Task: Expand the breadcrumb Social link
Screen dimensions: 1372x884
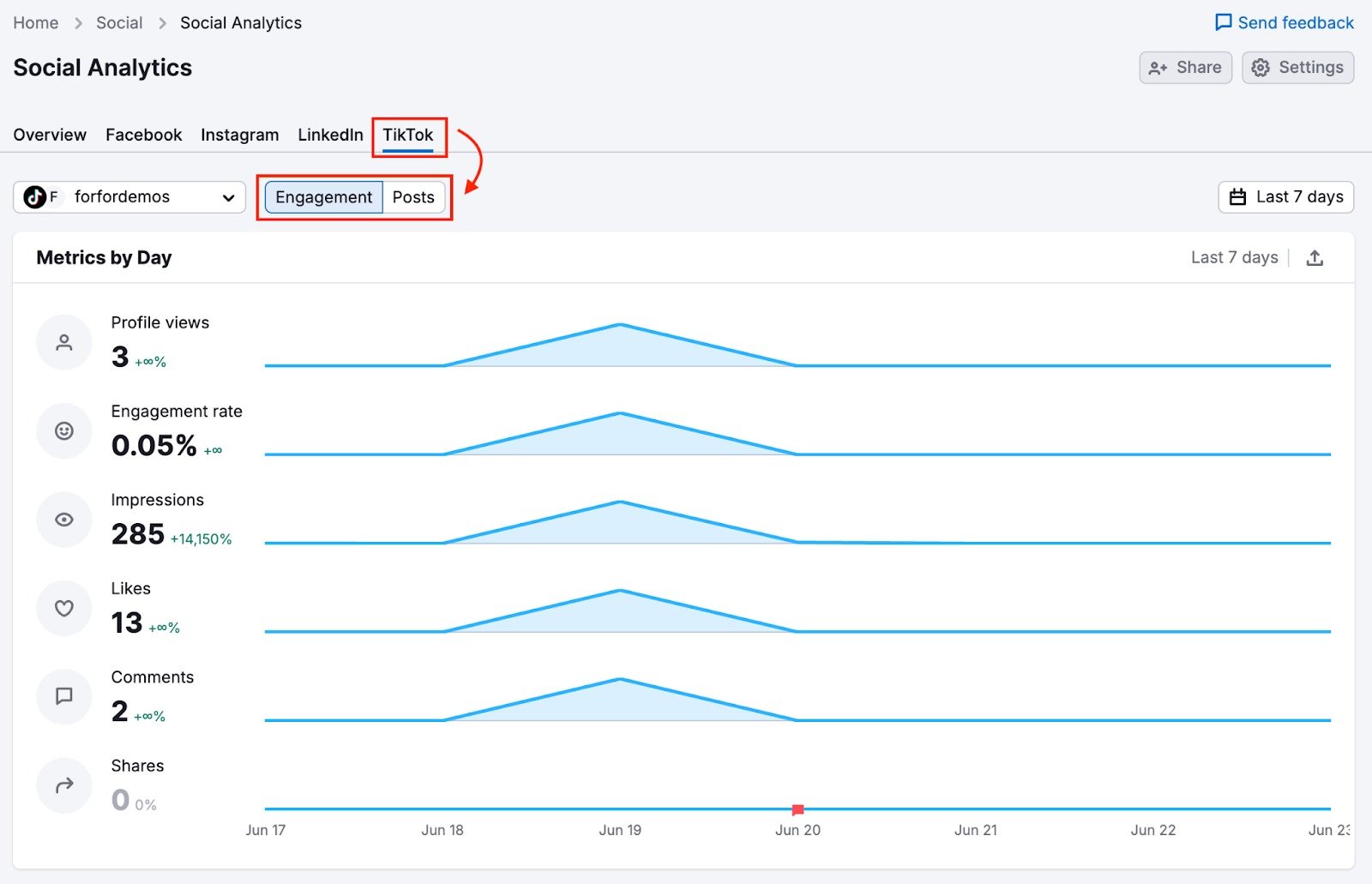Action: point(119,22)
